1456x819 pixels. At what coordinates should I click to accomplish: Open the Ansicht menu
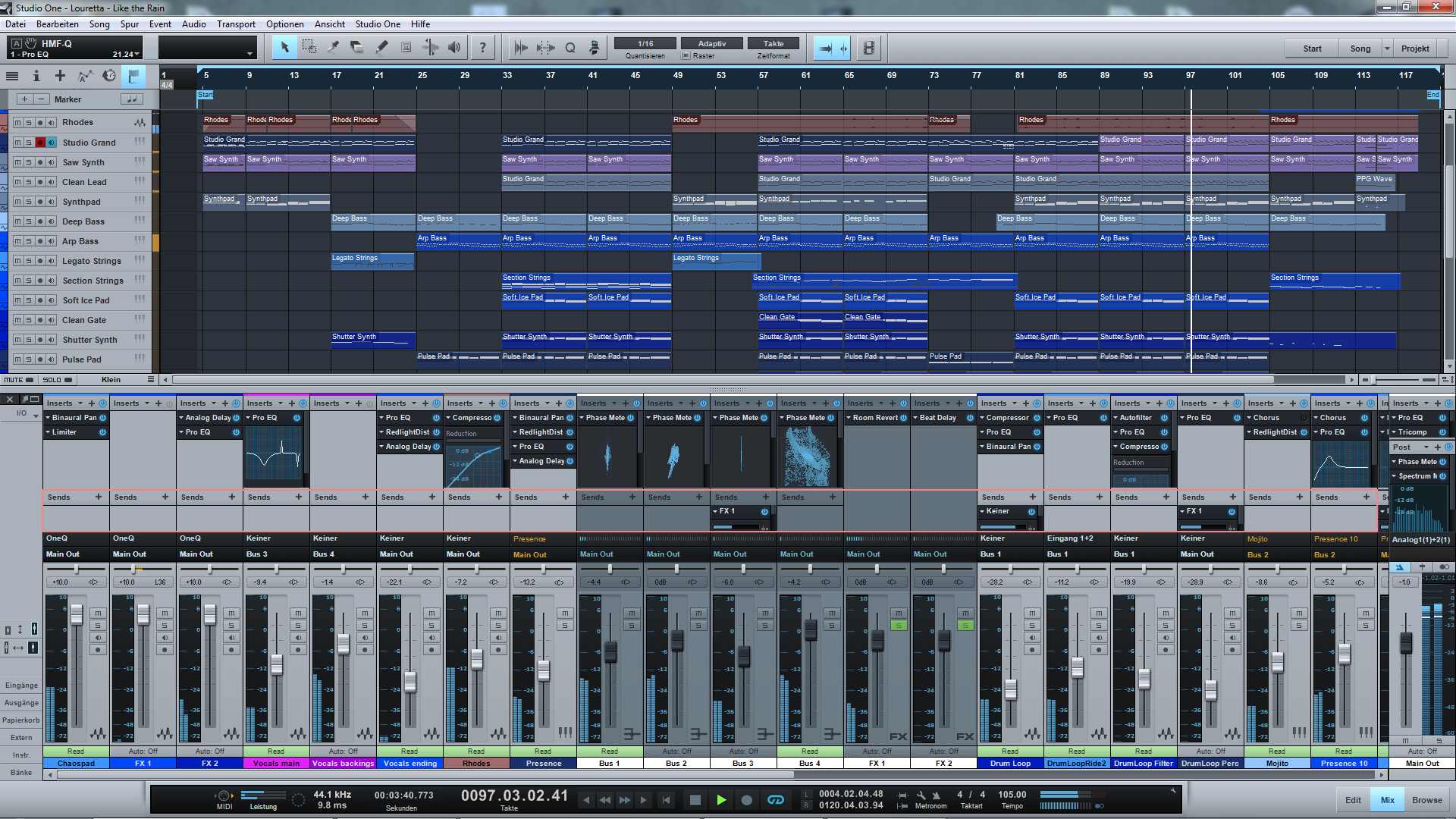pyautogui.click(x=329, y=24)
